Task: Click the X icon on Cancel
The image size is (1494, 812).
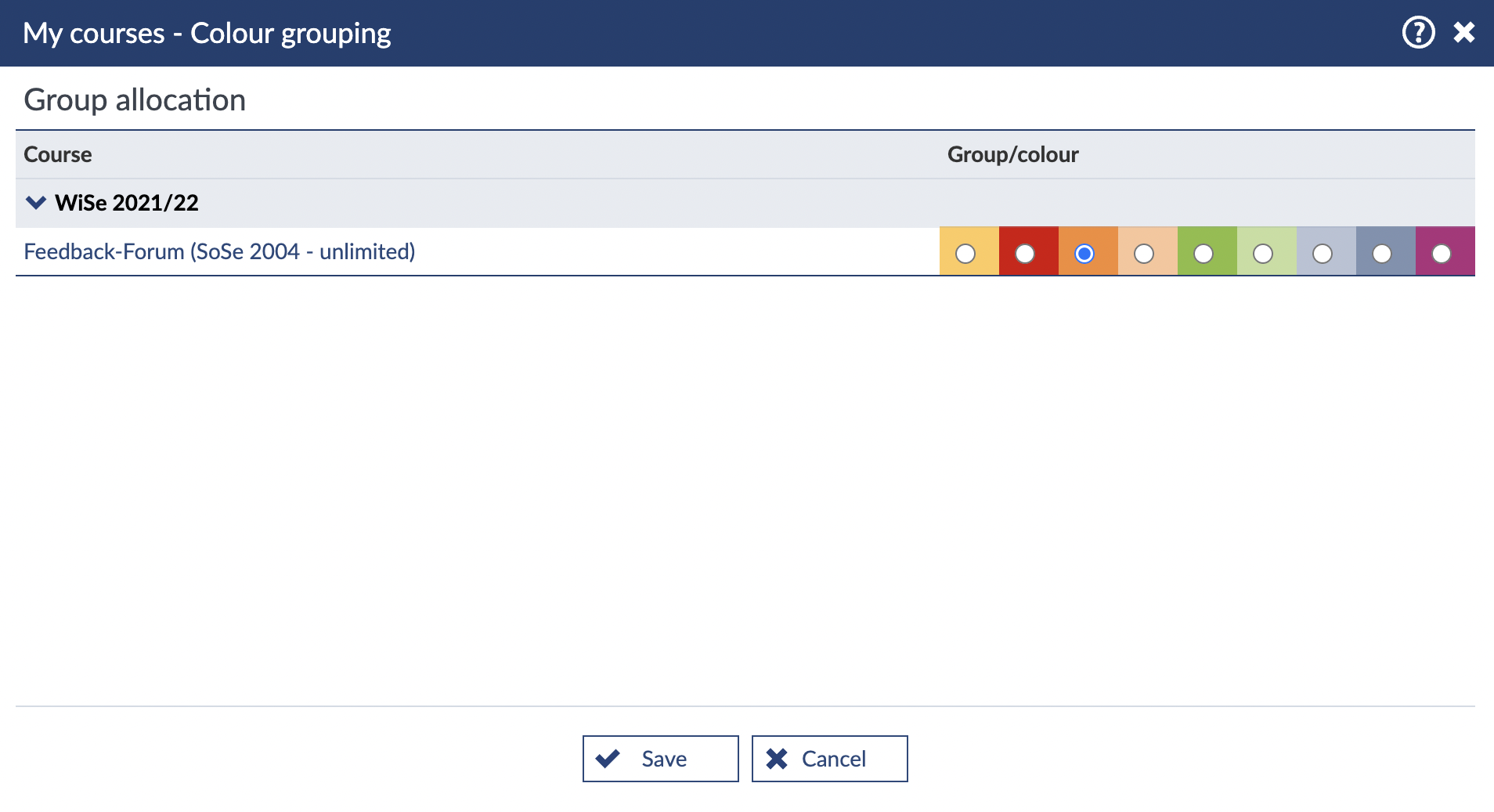Action: pyautogui.click(x=776, y=758)
